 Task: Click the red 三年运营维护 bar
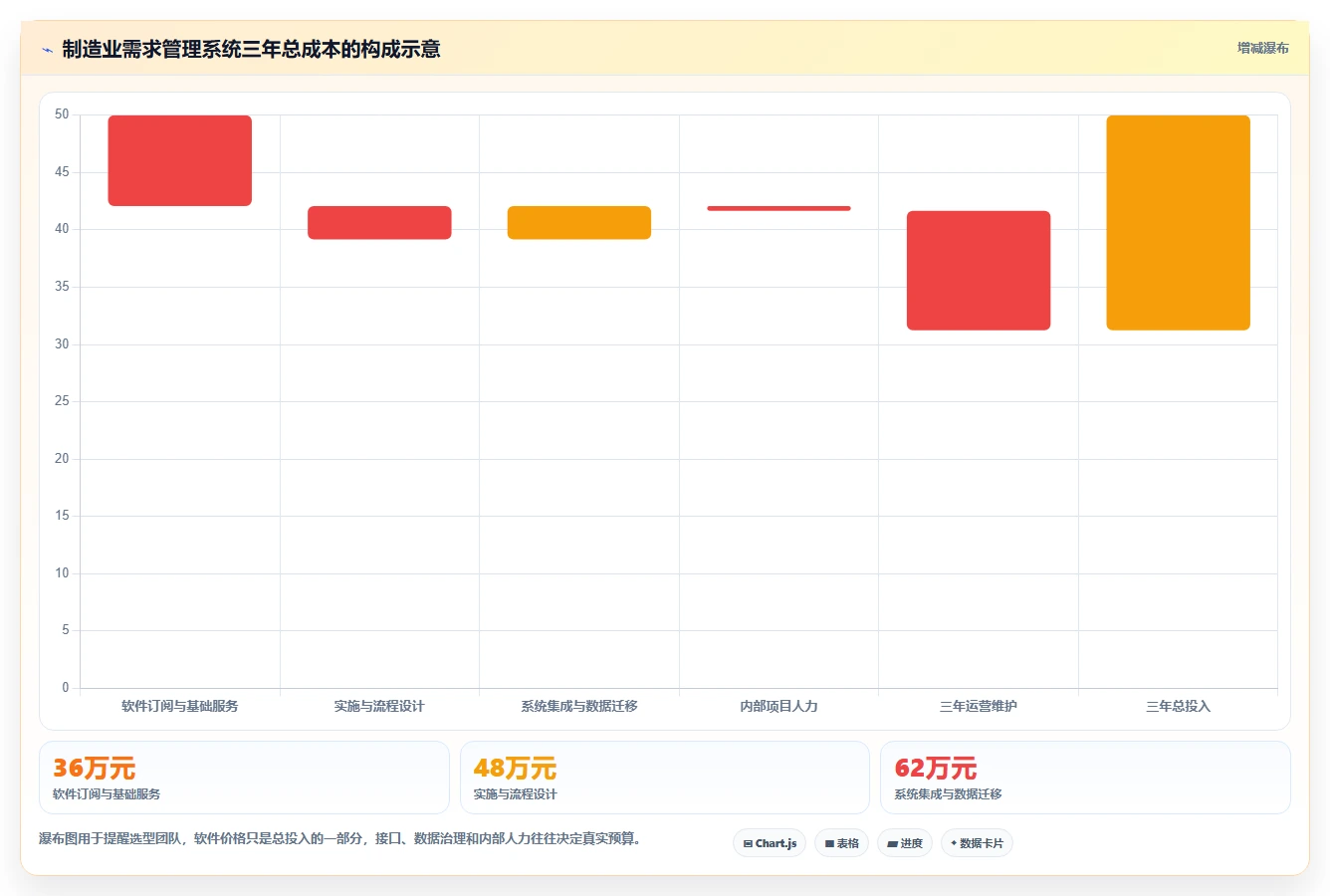pyautogui.click(x=979, y=271)
